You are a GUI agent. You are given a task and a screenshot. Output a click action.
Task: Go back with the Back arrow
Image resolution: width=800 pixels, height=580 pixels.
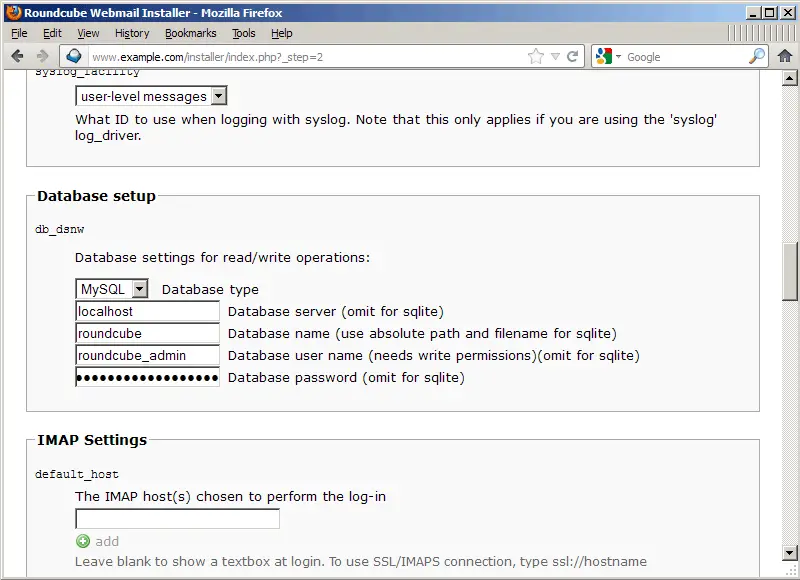tap(17, 56)
